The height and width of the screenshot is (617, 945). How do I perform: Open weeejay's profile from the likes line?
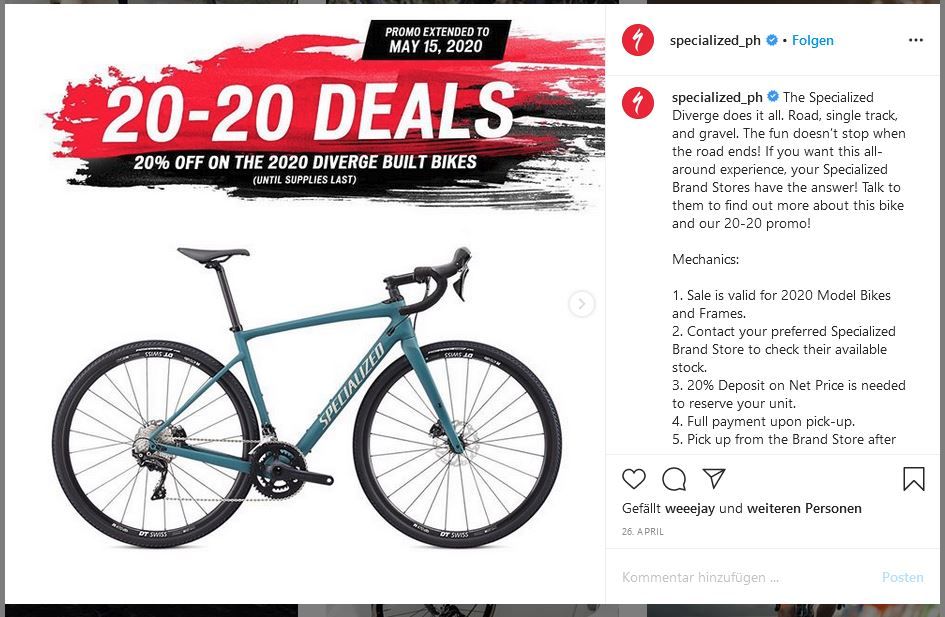690,509
